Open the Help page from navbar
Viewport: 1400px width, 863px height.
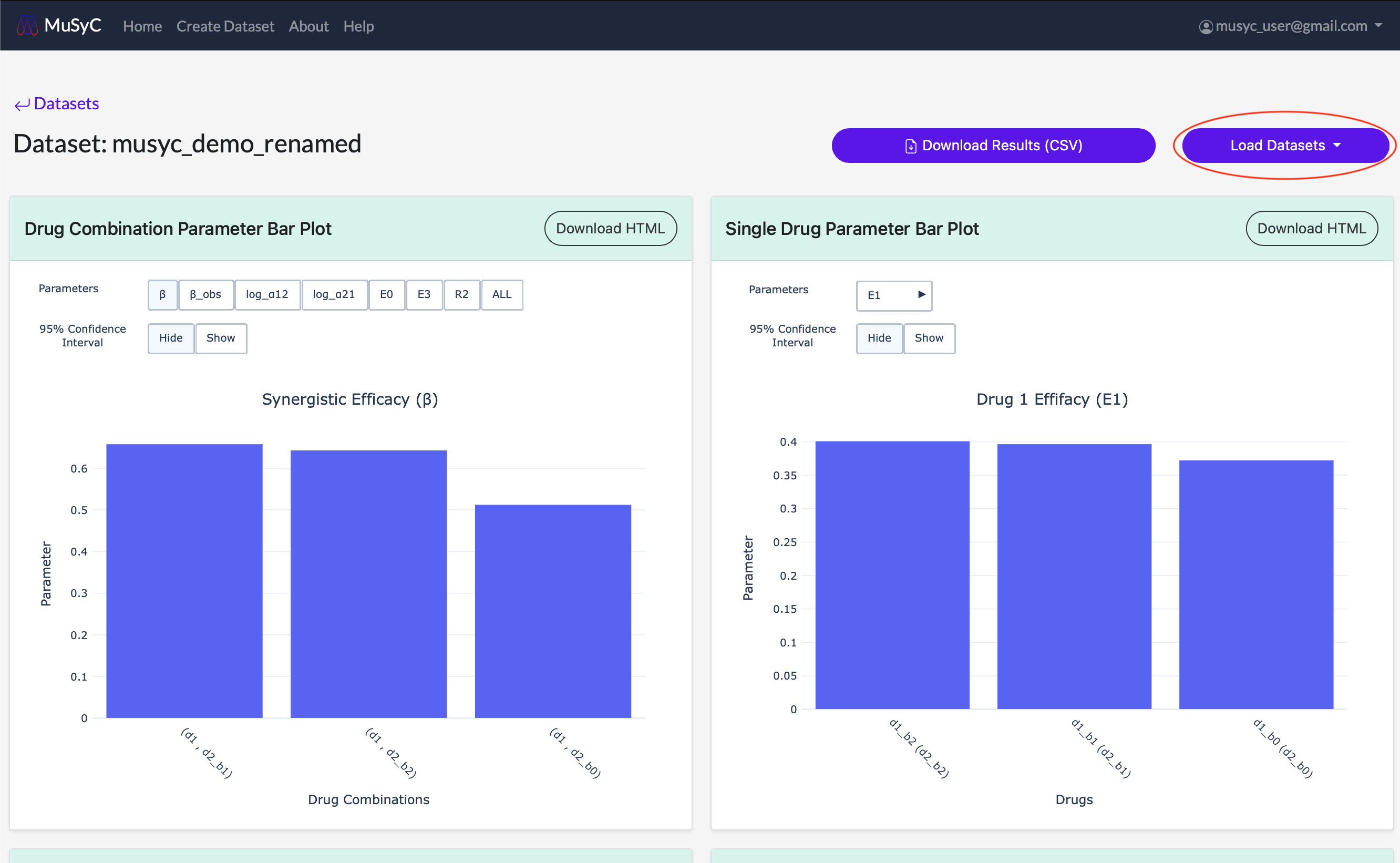tap(358, 26)
